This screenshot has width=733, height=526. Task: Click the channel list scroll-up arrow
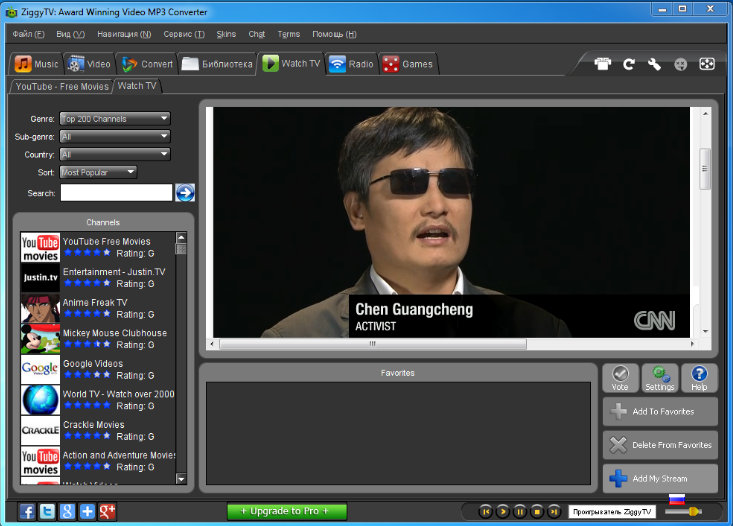click(x=181, y=238)
